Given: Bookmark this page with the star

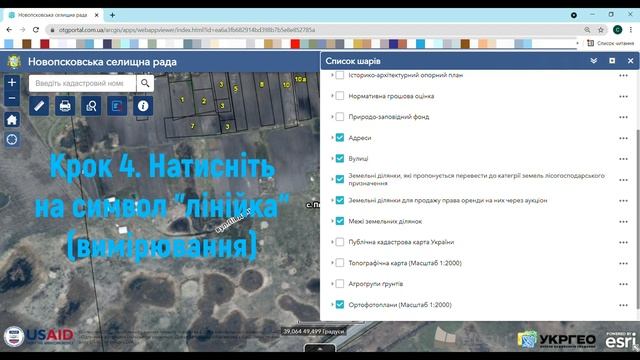Looking at the screenshot, I should click(x=600, y=30).
